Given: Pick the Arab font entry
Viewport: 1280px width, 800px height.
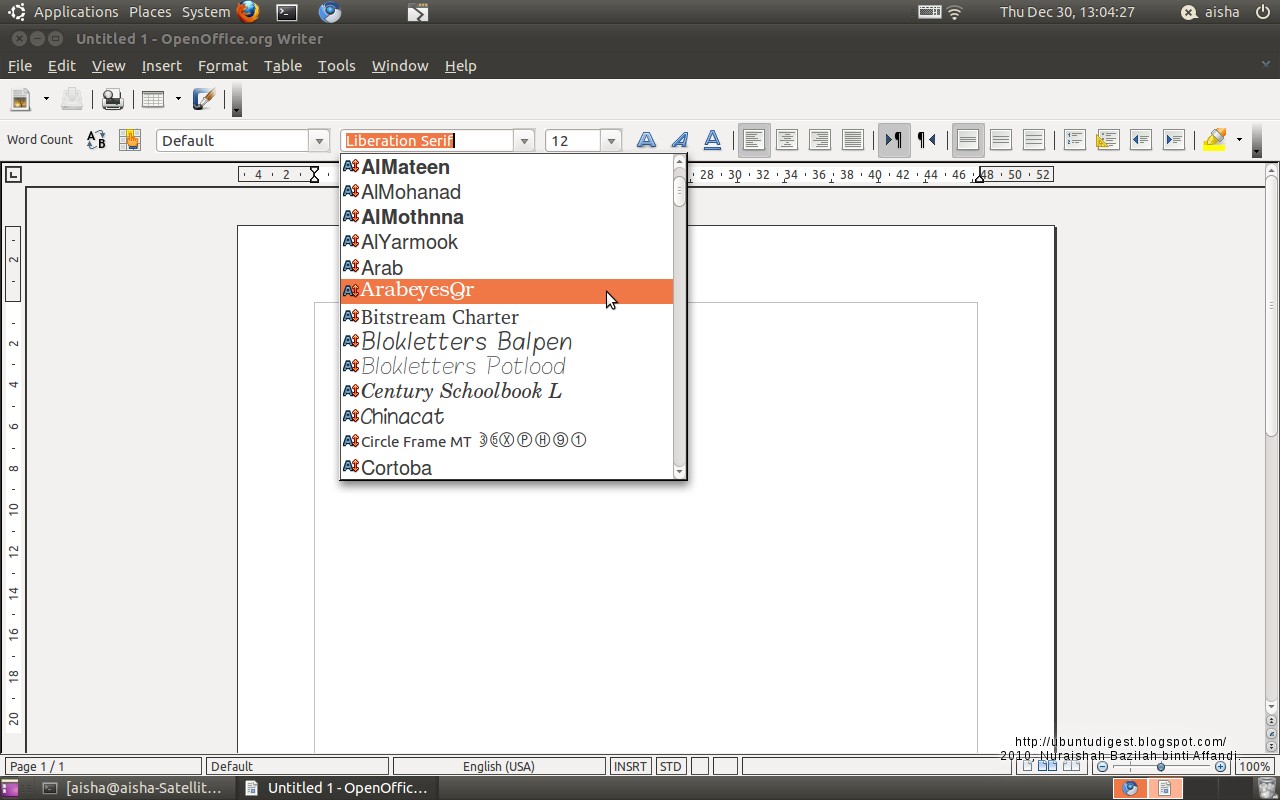Looking at the screenshot, I should point(507,267).
